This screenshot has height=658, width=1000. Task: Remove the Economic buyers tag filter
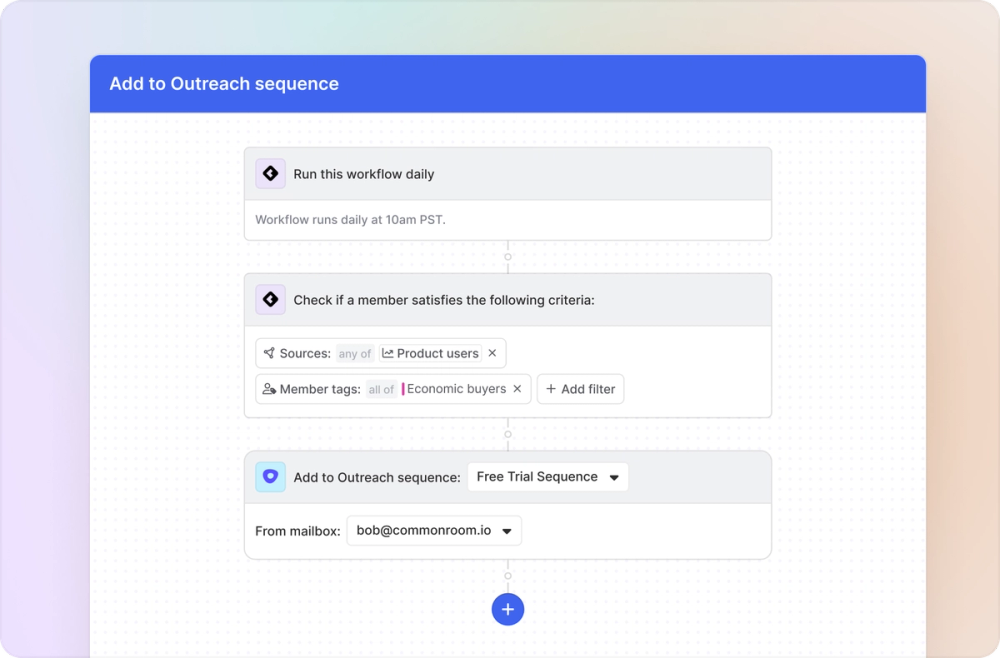[518, 389]
